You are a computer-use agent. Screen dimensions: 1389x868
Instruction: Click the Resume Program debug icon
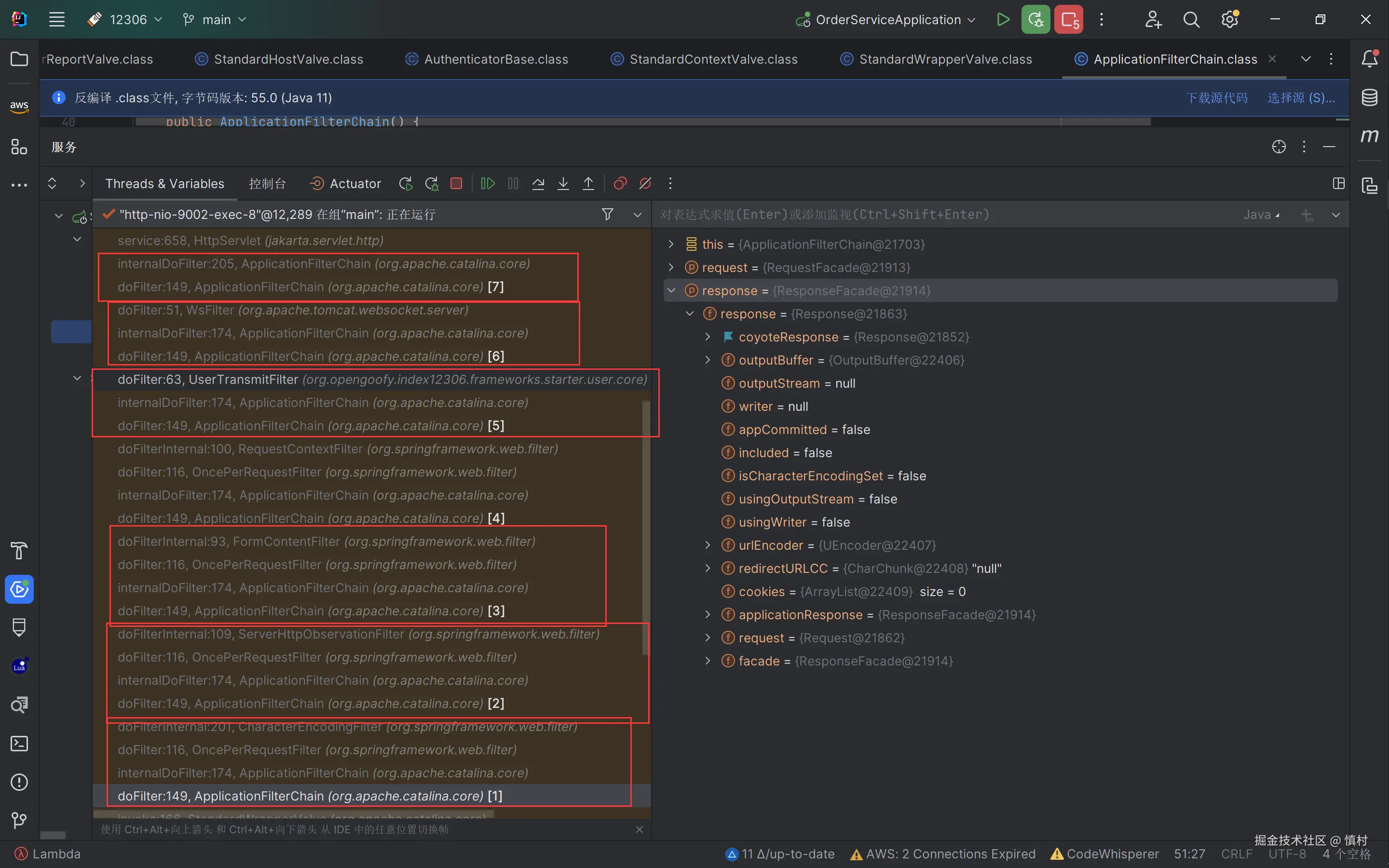pyautogui.click(x=487, y=184)
